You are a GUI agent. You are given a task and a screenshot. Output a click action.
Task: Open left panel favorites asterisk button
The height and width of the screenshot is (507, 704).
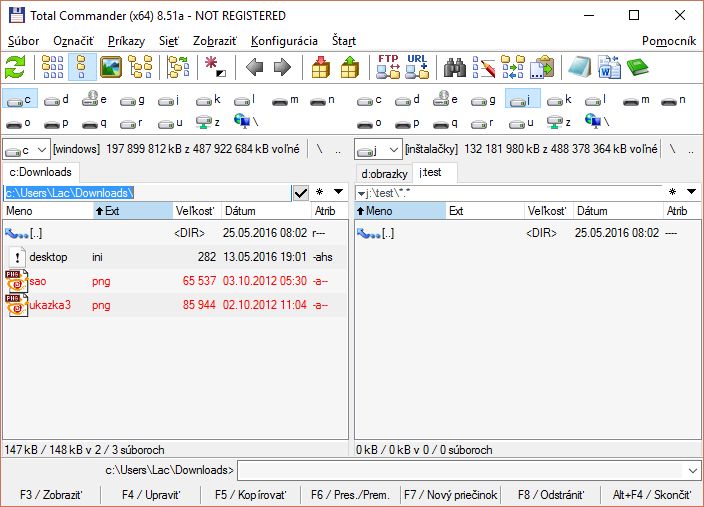(x=320, y=192)
